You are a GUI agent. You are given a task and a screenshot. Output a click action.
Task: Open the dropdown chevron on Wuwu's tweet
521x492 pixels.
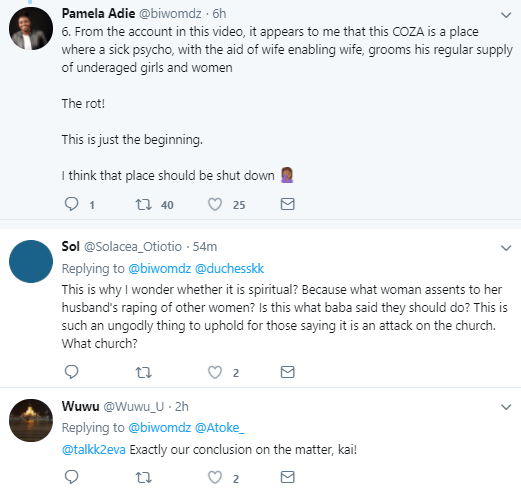coord(506,407)
